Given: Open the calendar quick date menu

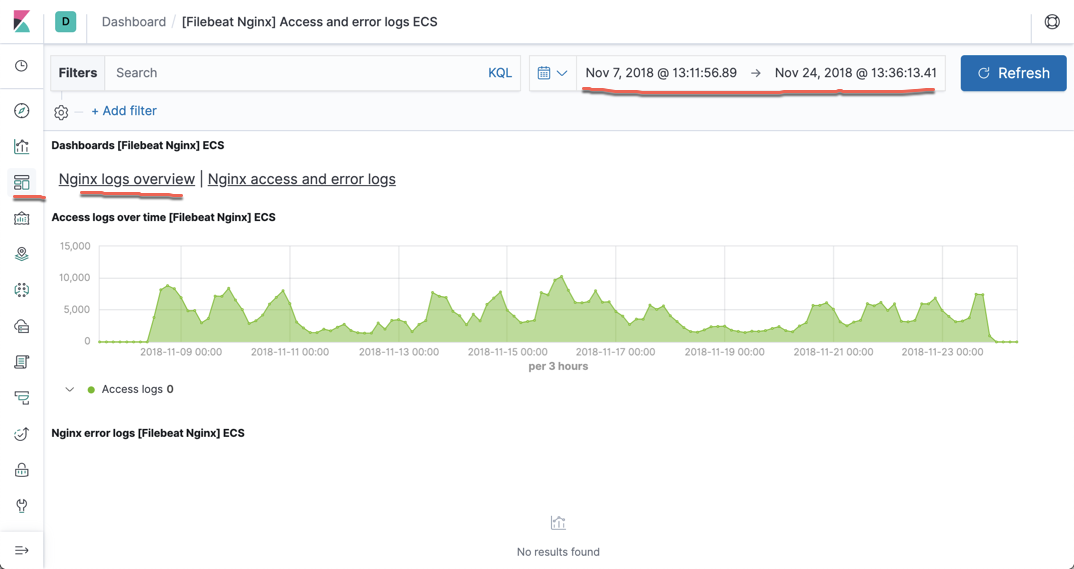Looking at the screenshot, I should pyautogui.click(x=552, y=73).
